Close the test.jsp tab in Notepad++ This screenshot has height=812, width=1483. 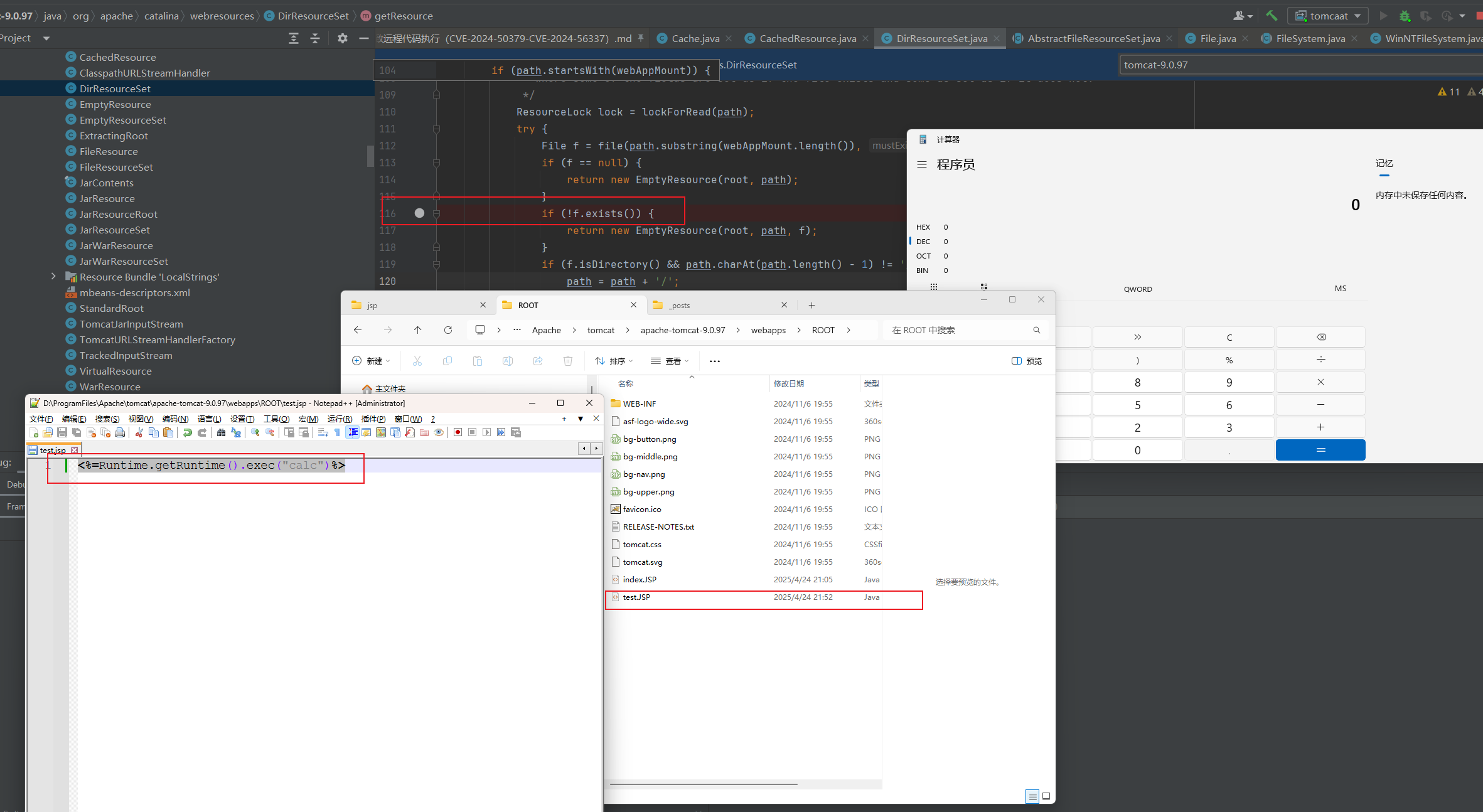(74, 450)
